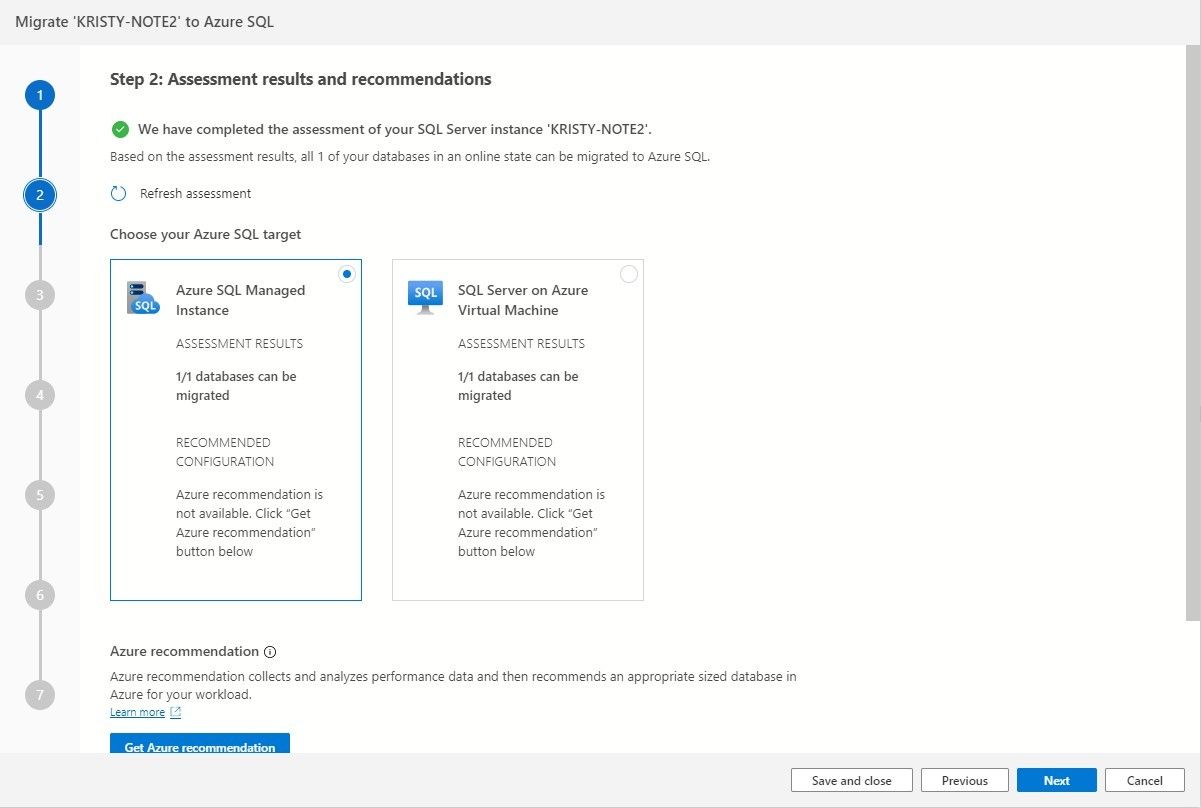This screenshot has width=1201, height=808.
Task: Jump to wizard step 3 circle
Action: coord(40,295)
